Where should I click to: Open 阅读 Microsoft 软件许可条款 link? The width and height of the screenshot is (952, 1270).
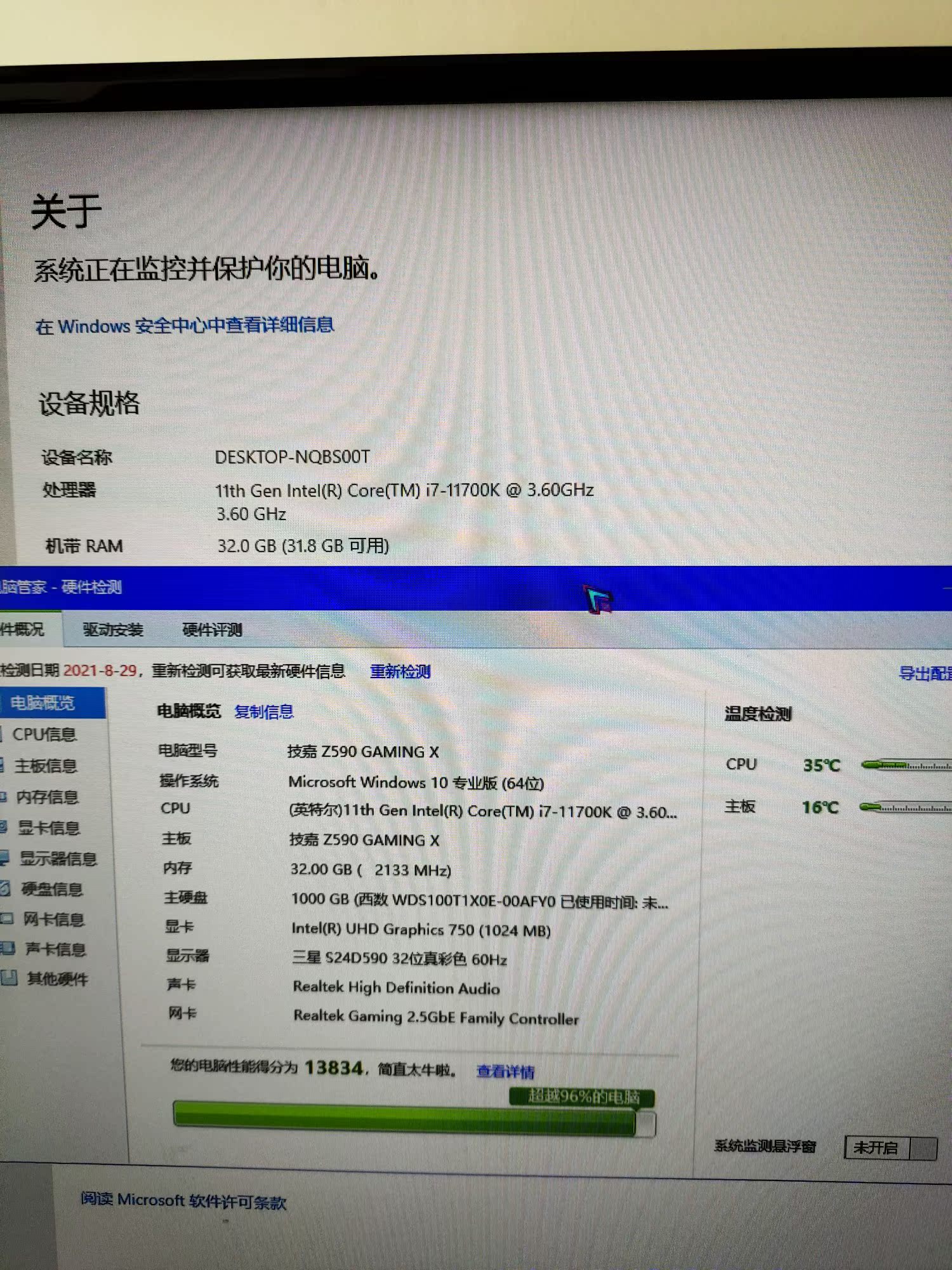183,1200
